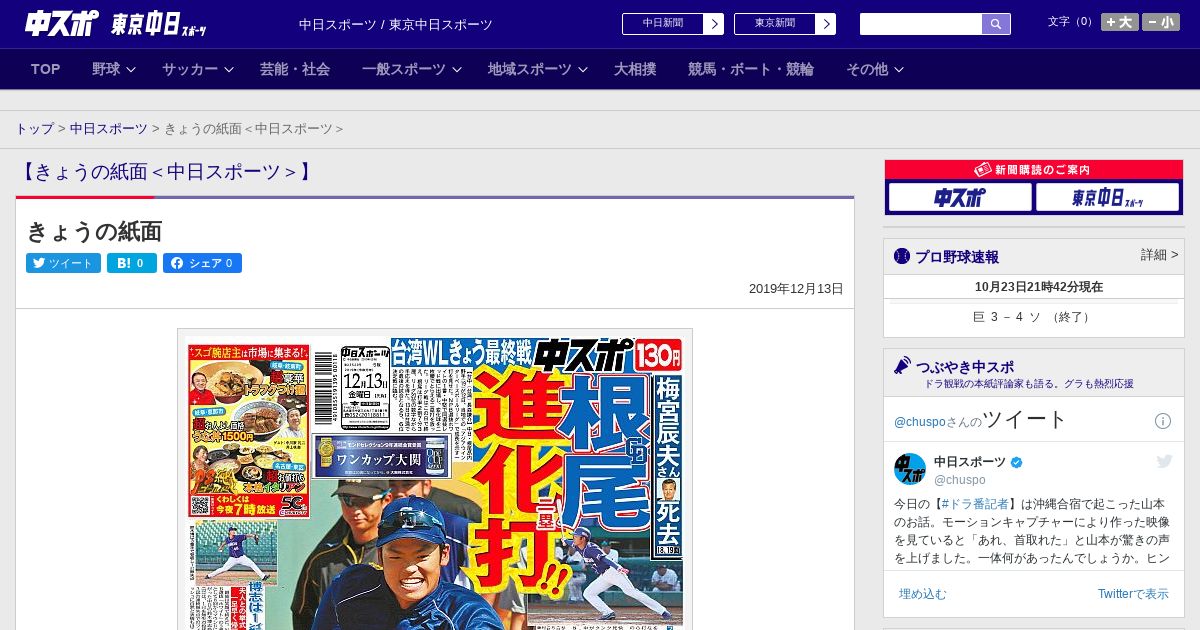Viewport: 1200px width, 630px height.
Task: Expand the 一般スポーツ menu
Action: coord(412,69)
